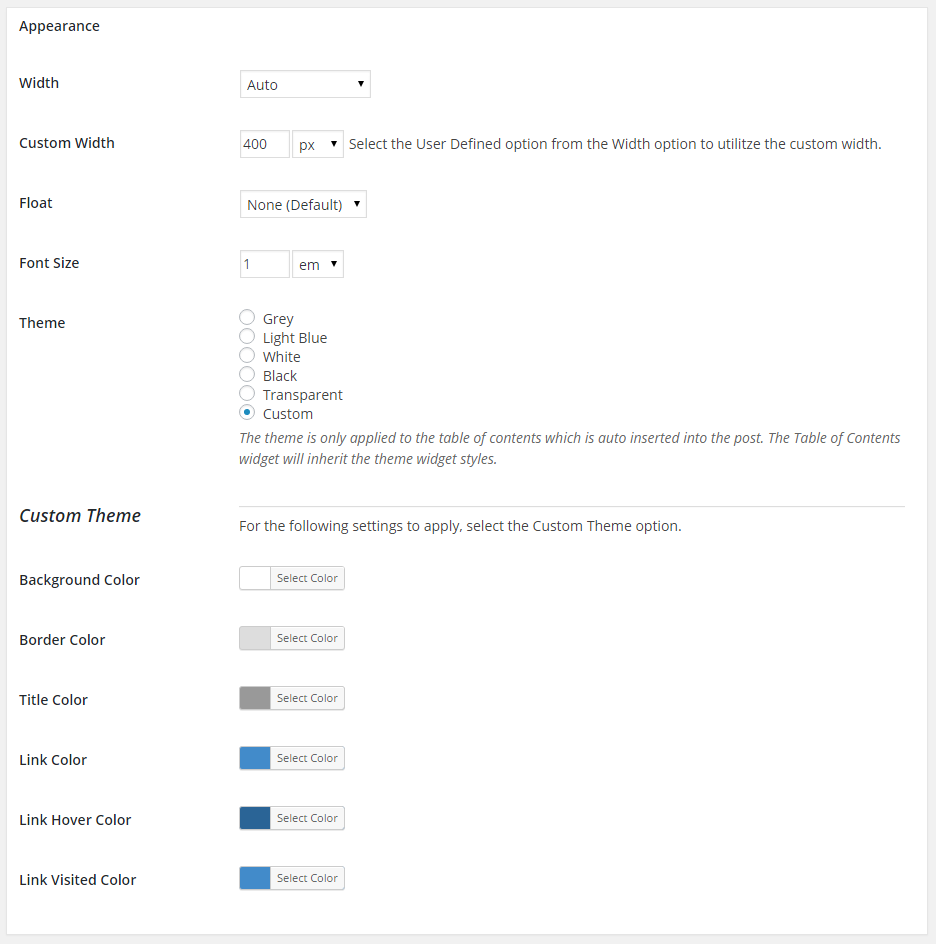Open the Width dropdown set to Auto
This screenshot has width=936, height=944.
[305, 85]
